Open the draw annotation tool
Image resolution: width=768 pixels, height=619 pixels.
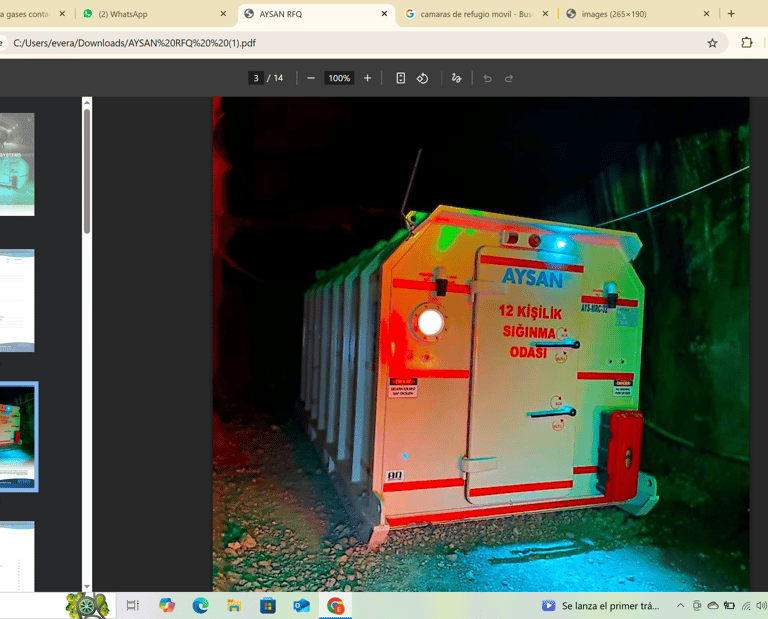[x=456, y=78]
